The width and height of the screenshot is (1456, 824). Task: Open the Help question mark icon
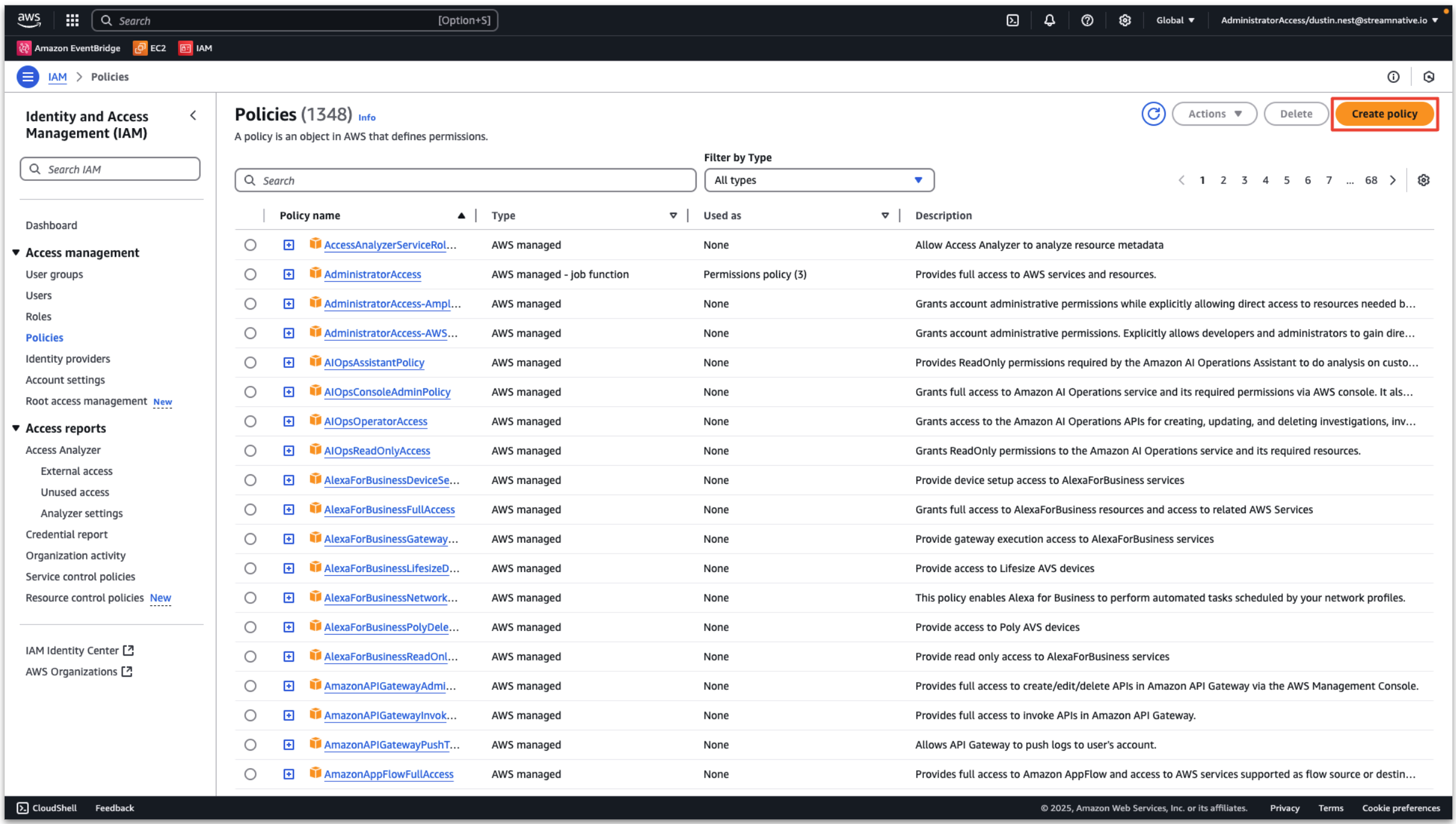point(1087,20)
